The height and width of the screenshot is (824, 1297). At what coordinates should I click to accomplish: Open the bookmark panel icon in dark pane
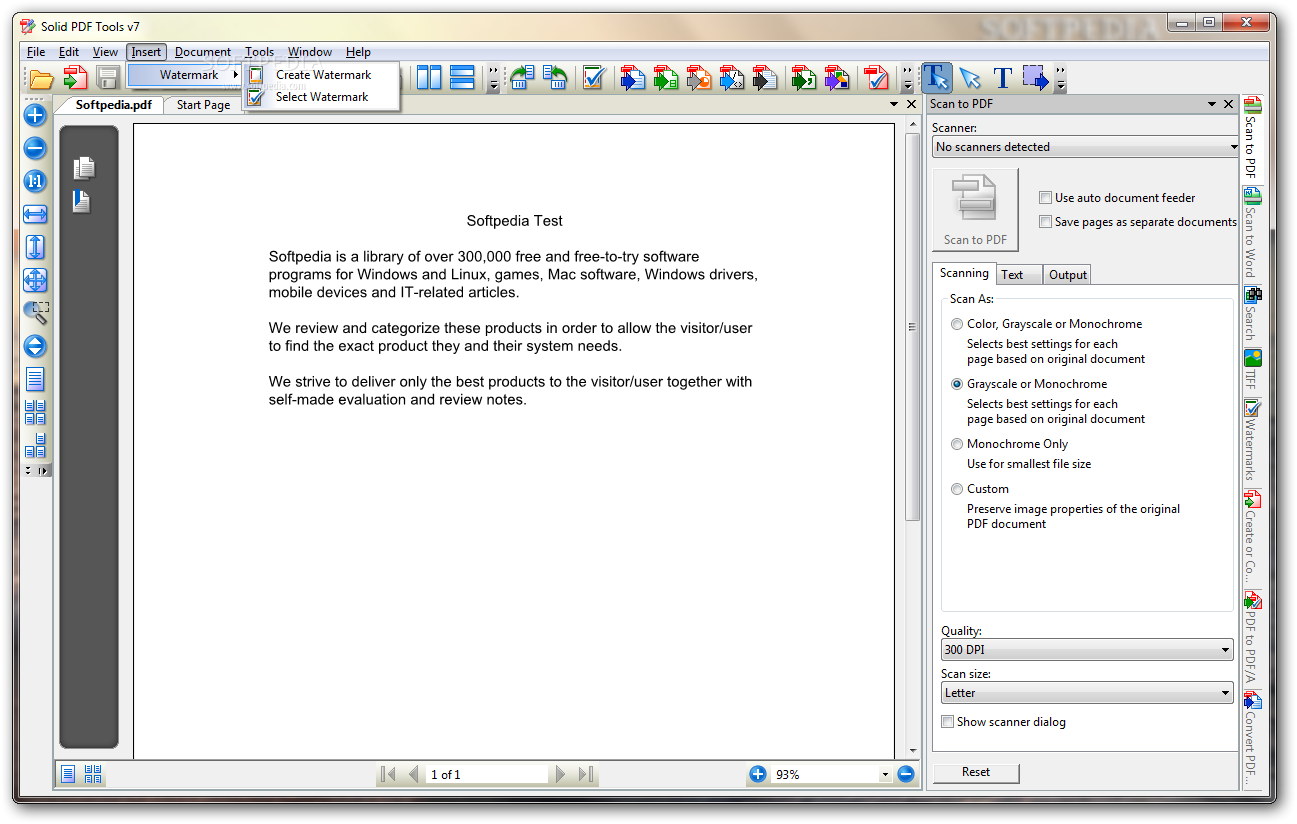click(81, 201)
